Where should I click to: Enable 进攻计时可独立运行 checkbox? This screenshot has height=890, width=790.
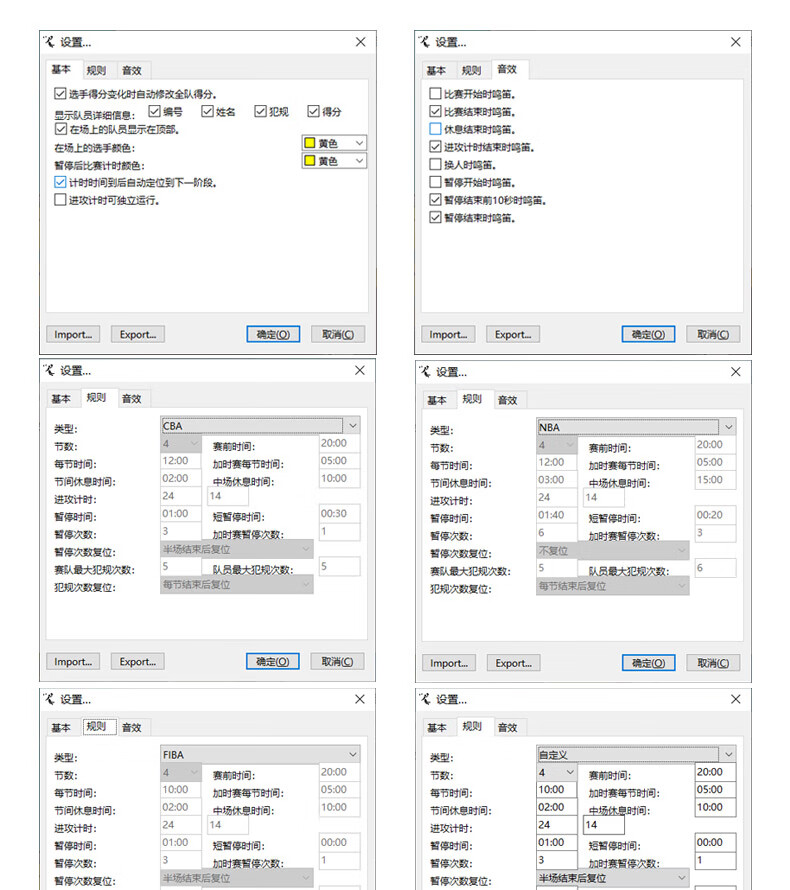click(x=60, y=200)
